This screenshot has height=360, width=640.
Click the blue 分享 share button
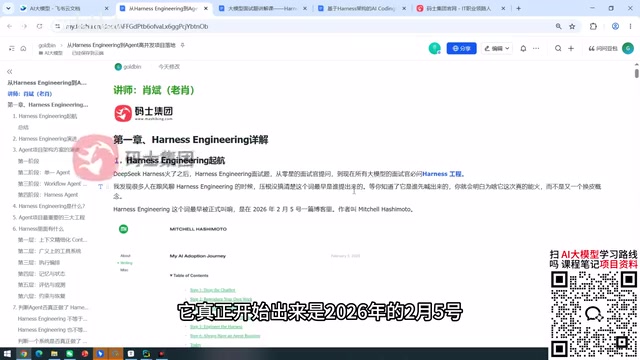point(461,48)
